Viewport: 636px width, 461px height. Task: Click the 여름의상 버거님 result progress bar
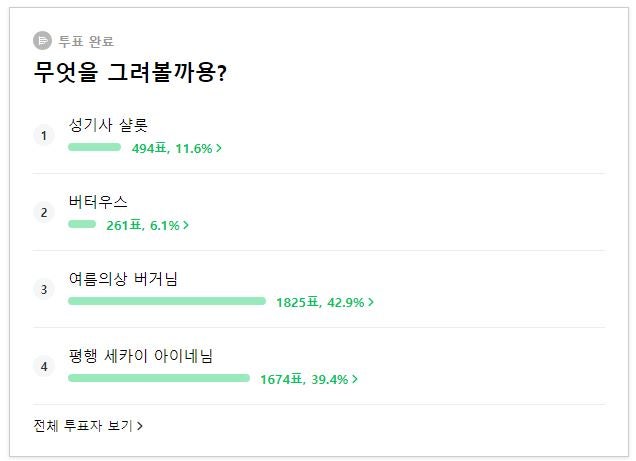click(x=167, y=301)
